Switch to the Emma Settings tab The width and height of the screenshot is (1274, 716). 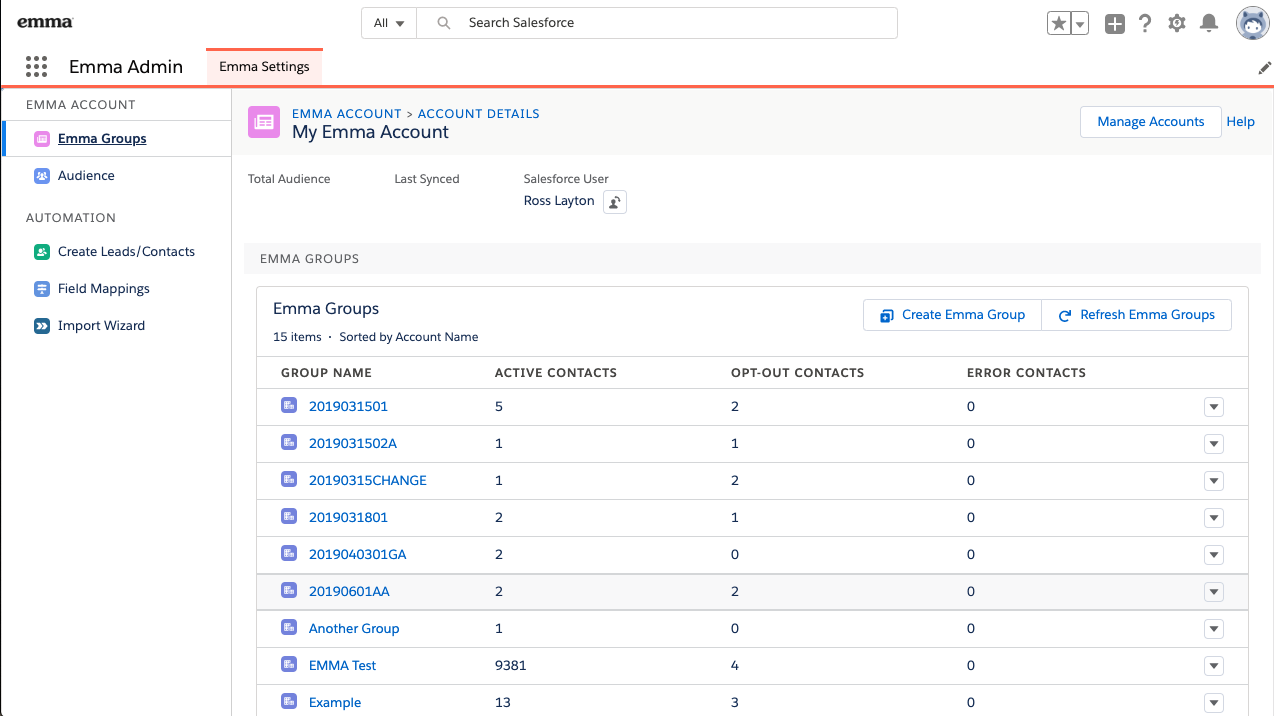point(264,67)
